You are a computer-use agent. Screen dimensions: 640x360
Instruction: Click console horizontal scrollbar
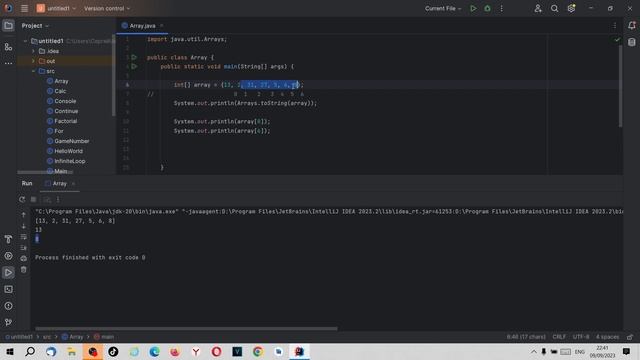[186, 328]
